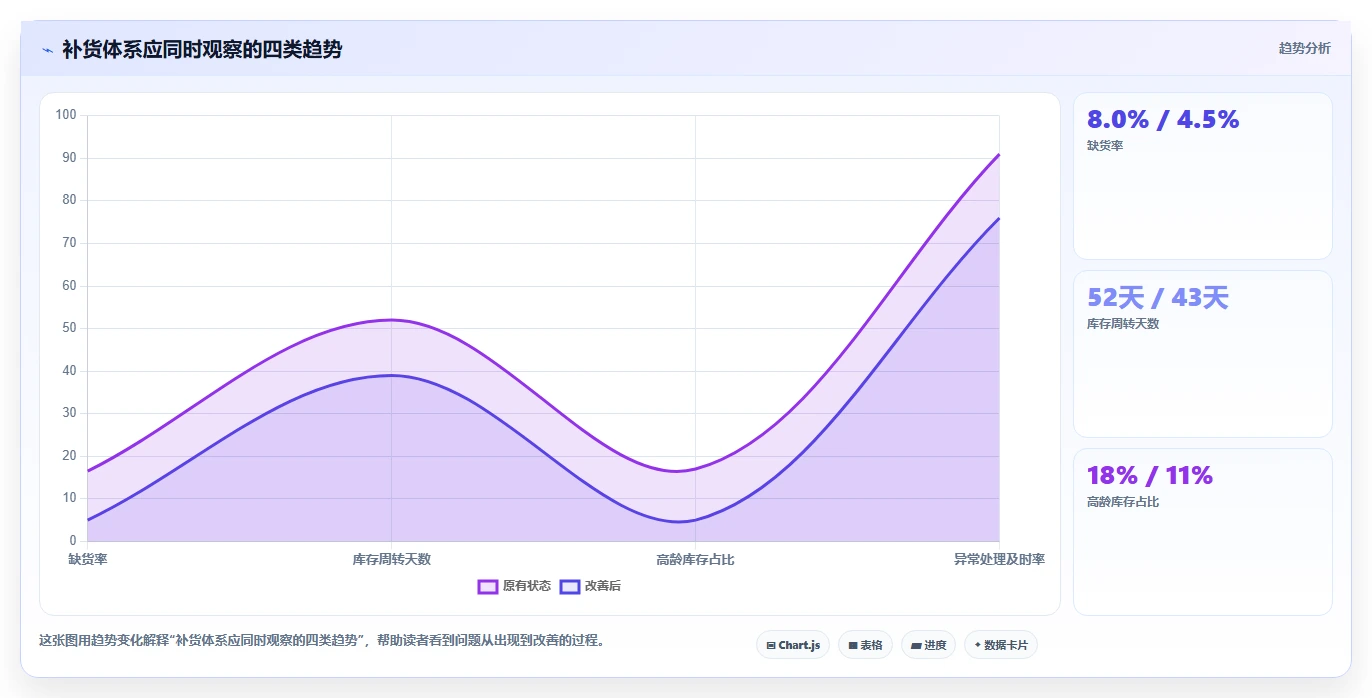Click the 50 y-axis tick label

[x=69, y=328]
